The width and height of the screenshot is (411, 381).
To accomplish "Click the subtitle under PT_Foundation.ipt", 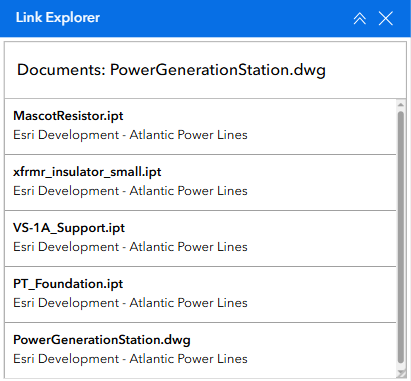I will pos(130,303).
